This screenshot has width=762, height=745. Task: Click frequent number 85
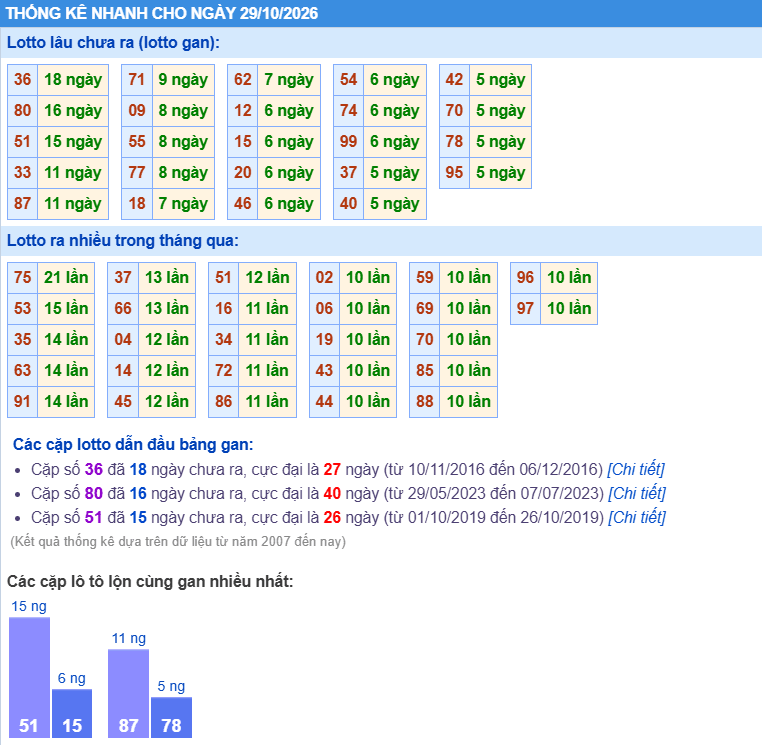coord(425,371)
